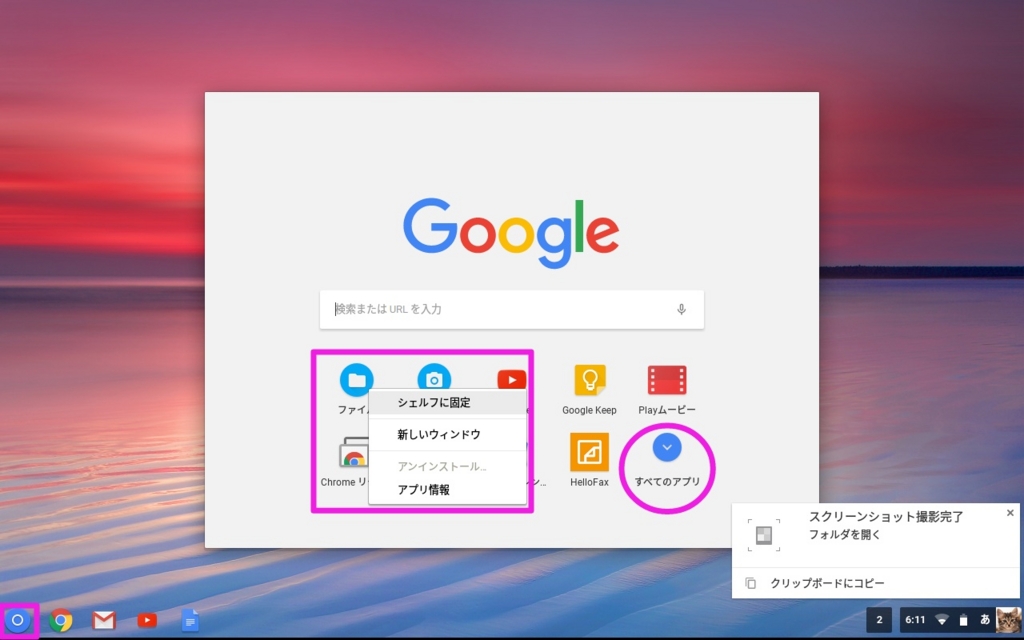Open the Files app icon in launcher
Screen dimensions: 1024x640
[357, 380]
